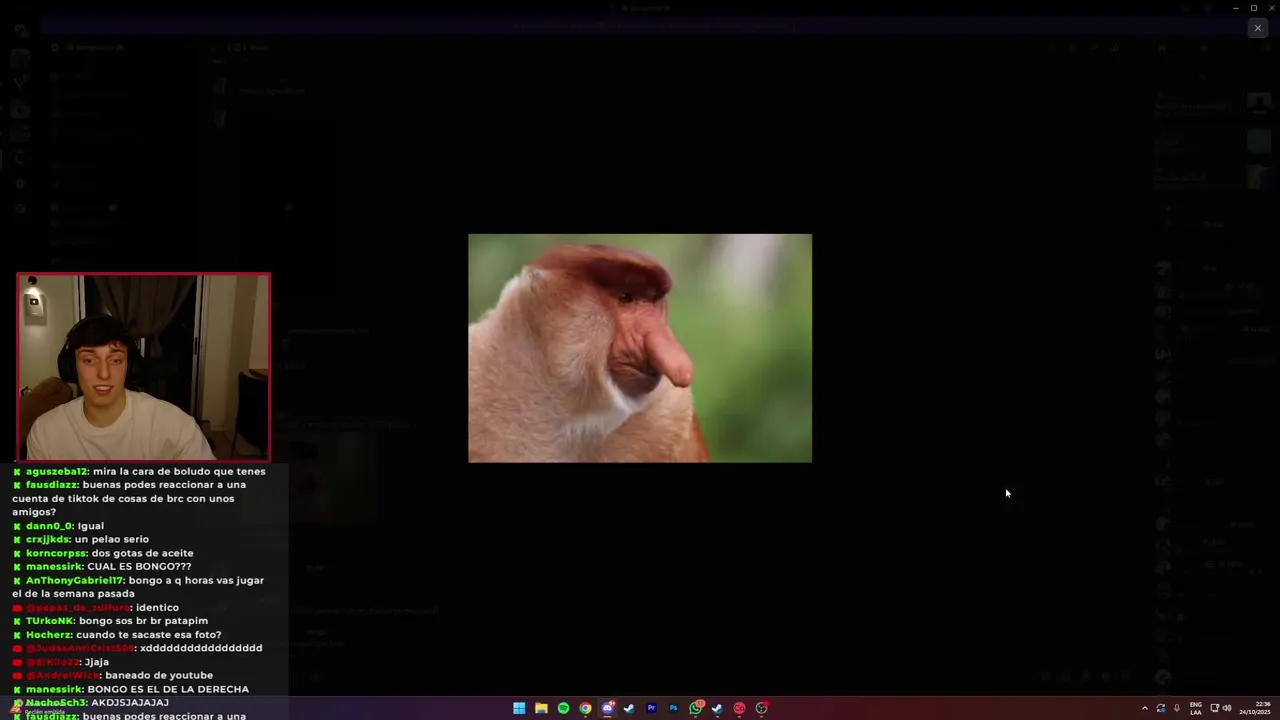The image size is (1280, 720).
Task: Open the Windows Start menu
Action: pyautogui.click(x=519, y=708)
